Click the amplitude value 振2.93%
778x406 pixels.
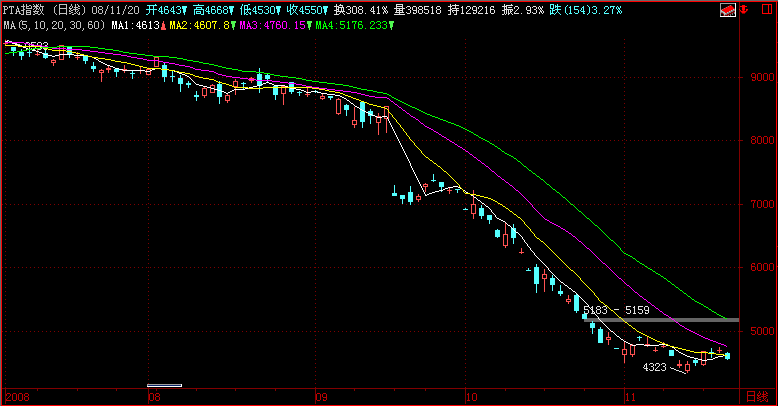click(522, 10)
